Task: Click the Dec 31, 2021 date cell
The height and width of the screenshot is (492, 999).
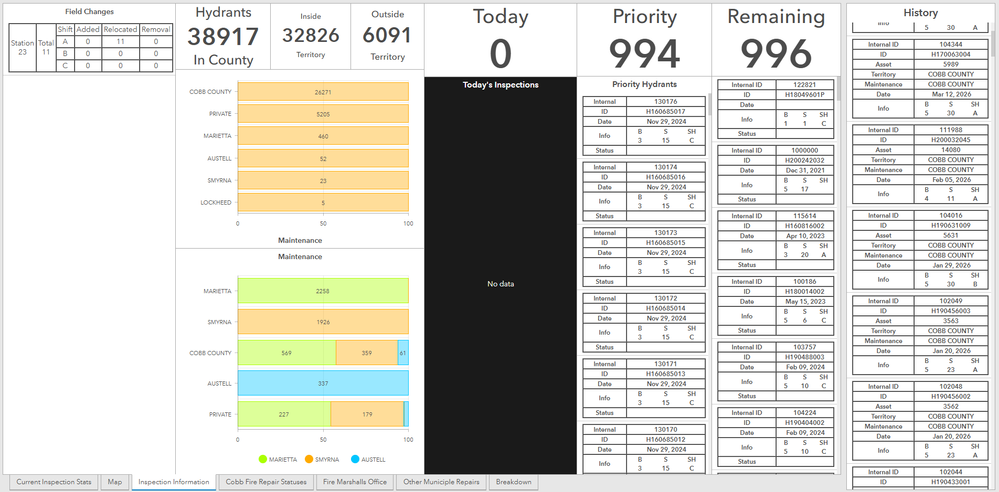Action: [x=804, y=171]
